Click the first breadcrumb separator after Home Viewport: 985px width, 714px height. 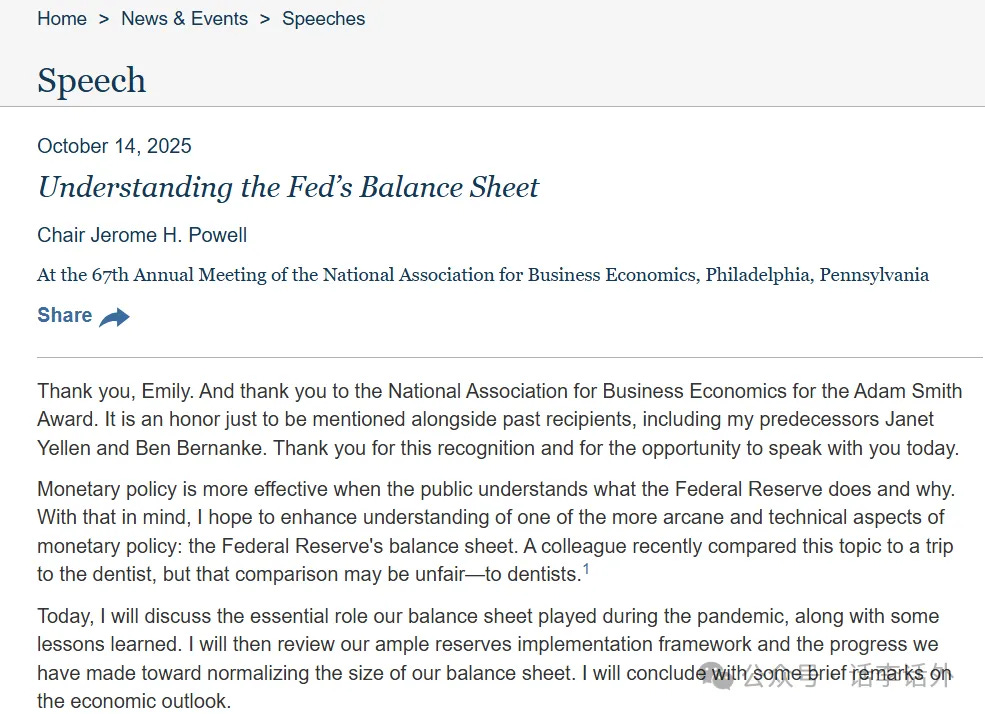tap(104, 19)
